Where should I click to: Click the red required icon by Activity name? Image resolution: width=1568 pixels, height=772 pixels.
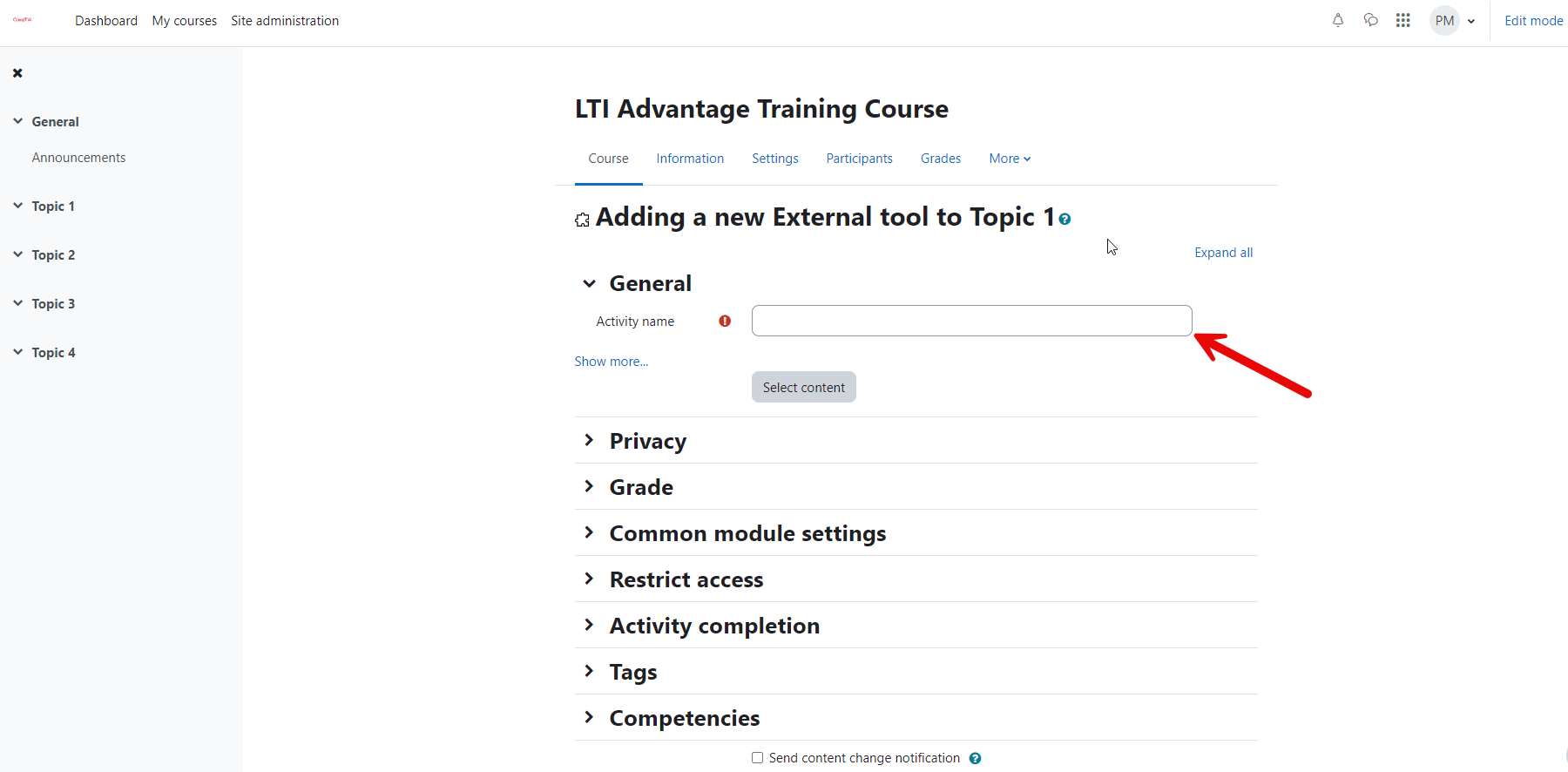pyautogui.click(x=725, y=321)
